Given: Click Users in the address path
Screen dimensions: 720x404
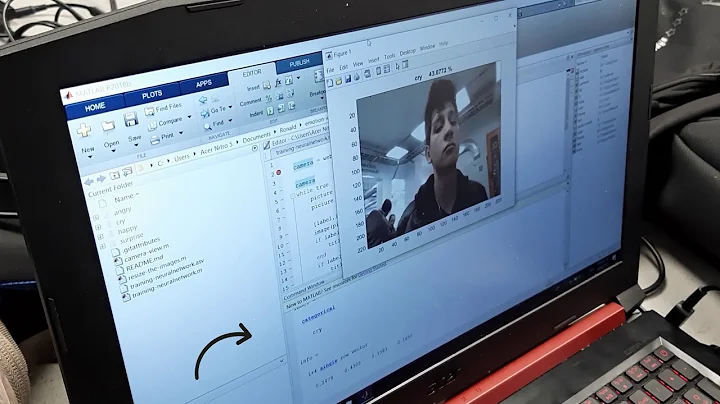Looking at the screenshot, I should coord(182,157).
